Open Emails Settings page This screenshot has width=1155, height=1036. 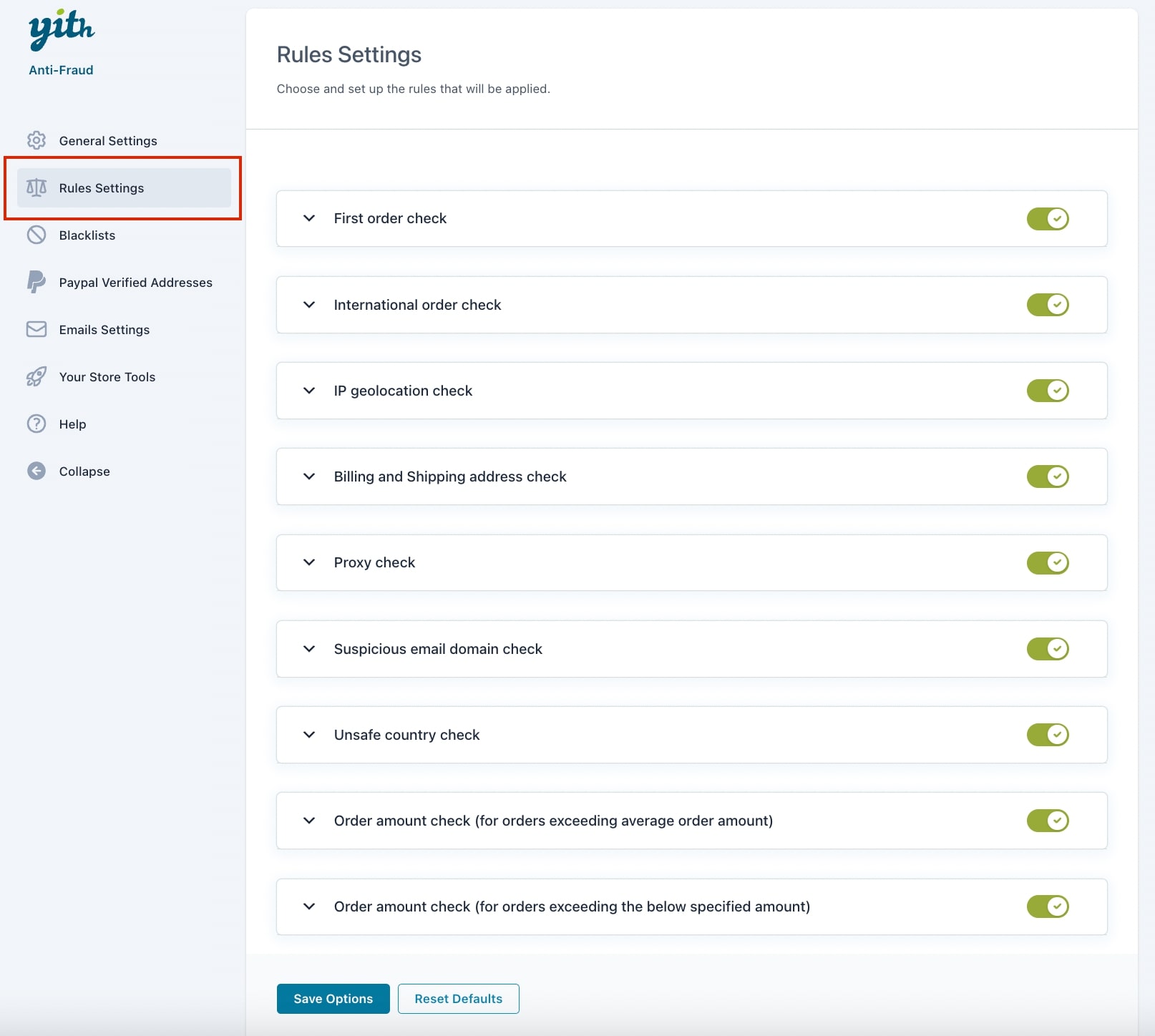(124, 329)
